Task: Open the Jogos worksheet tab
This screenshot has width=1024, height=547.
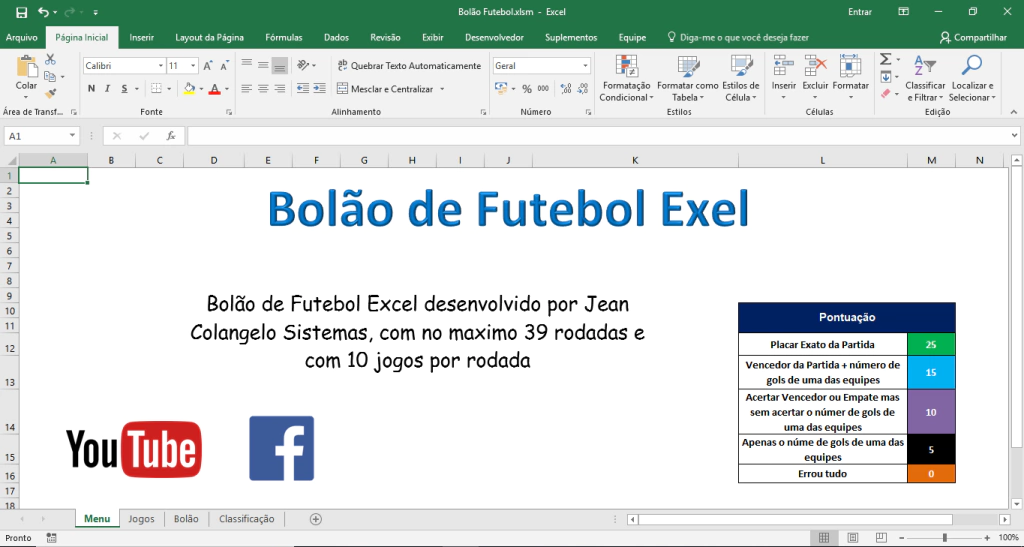Action: pos(141,519)
